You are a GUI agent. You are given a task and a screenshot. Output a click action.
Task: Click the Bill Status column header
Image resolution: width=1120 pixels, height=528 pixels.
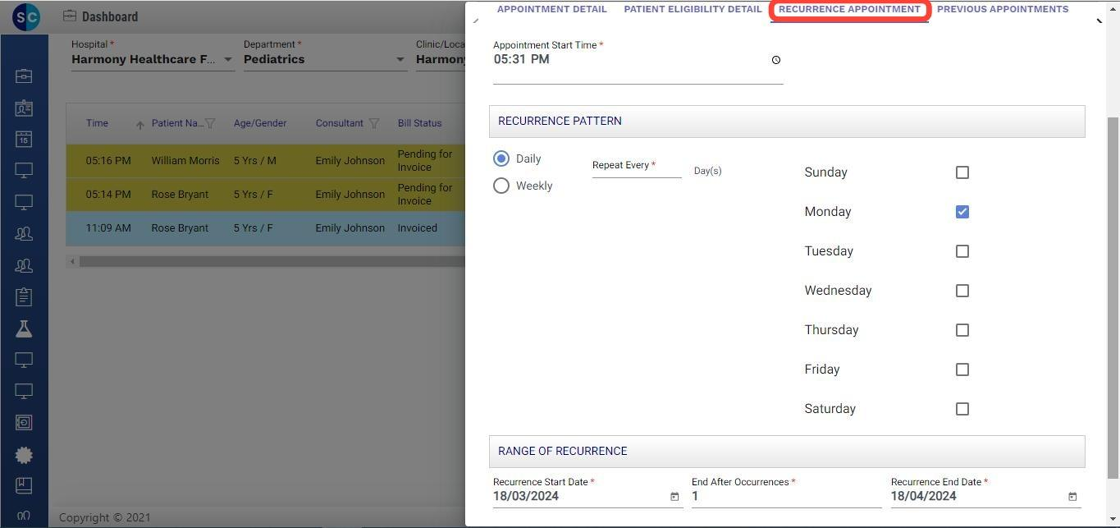click(x=419, y=124)
